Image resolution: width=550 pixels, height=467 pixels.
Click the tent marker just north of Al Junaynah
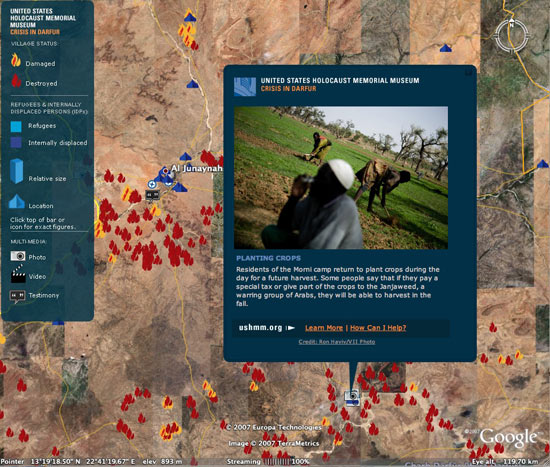(186, 156)
